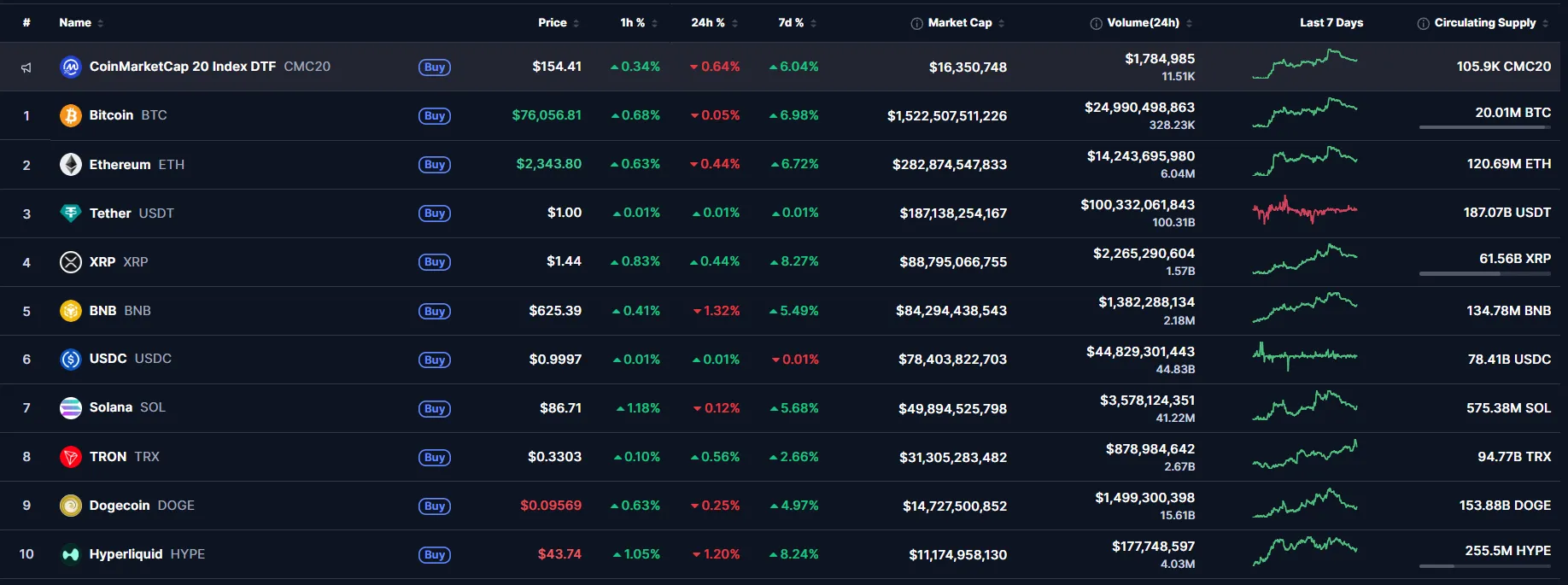Sort coins by Name header

point(80,23)
